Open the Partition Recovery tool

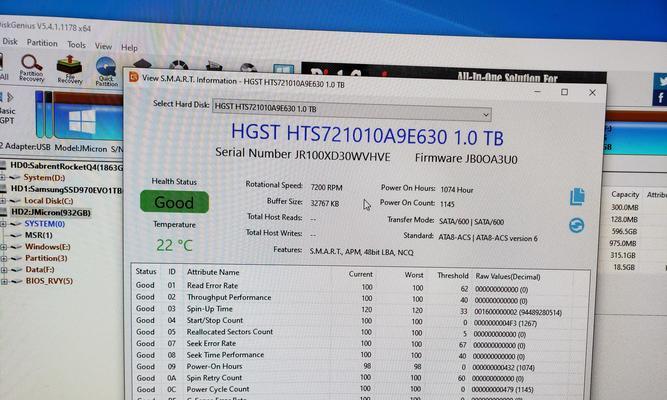pyautogui.click(x=32, y=68)
